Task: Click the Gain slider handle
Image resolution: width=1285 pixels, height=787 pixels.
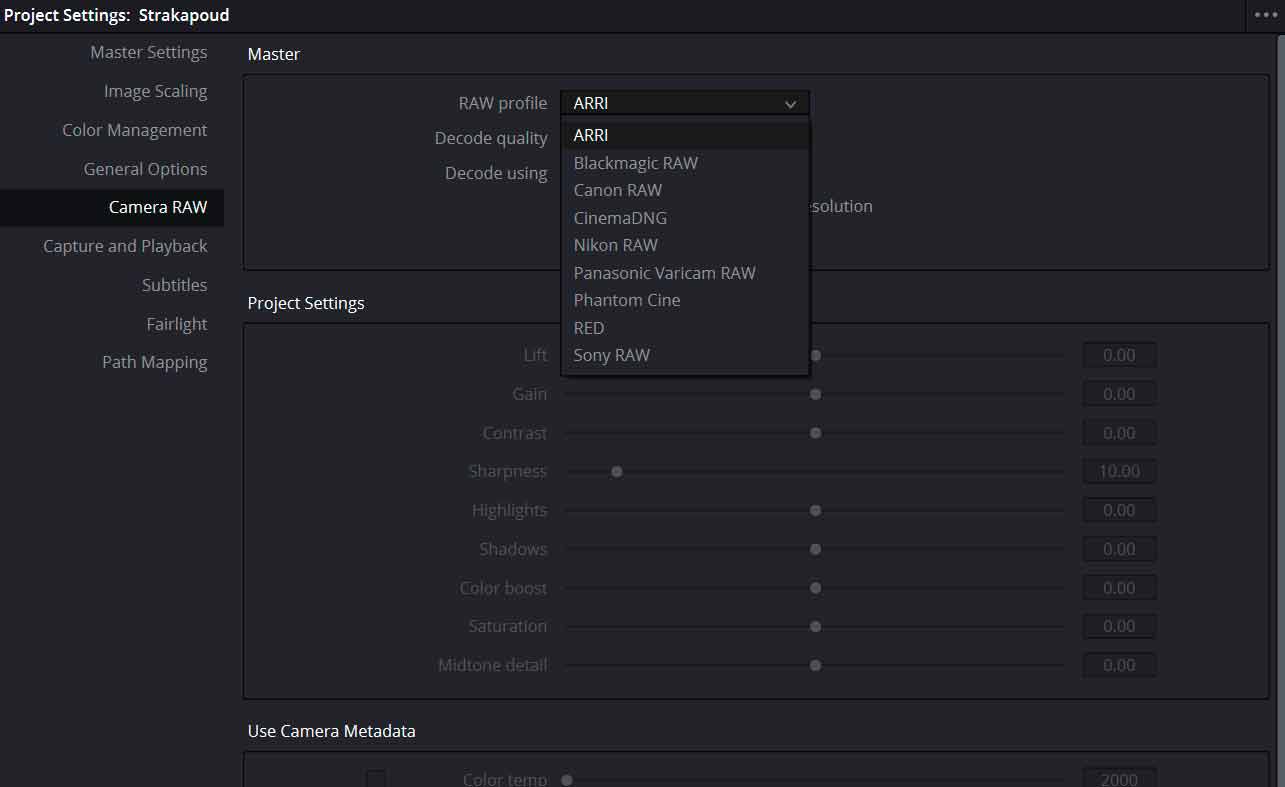Action: click(x=816, y=394)
